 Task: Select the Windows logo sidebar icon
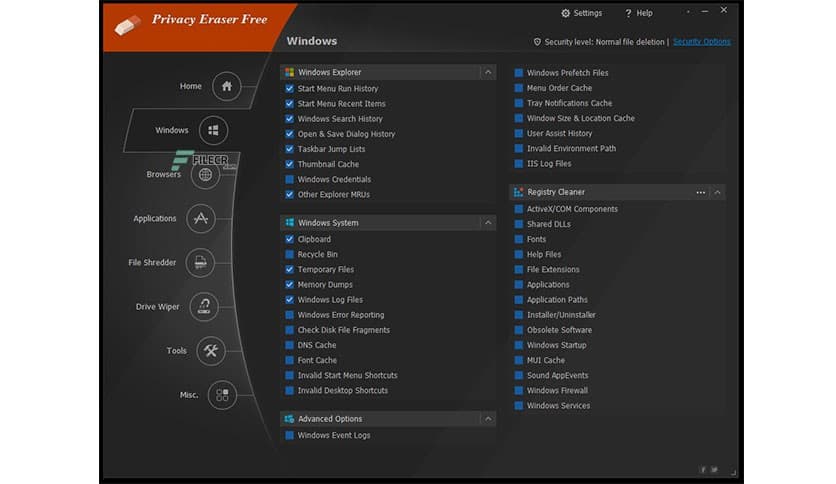pos(213,130)
